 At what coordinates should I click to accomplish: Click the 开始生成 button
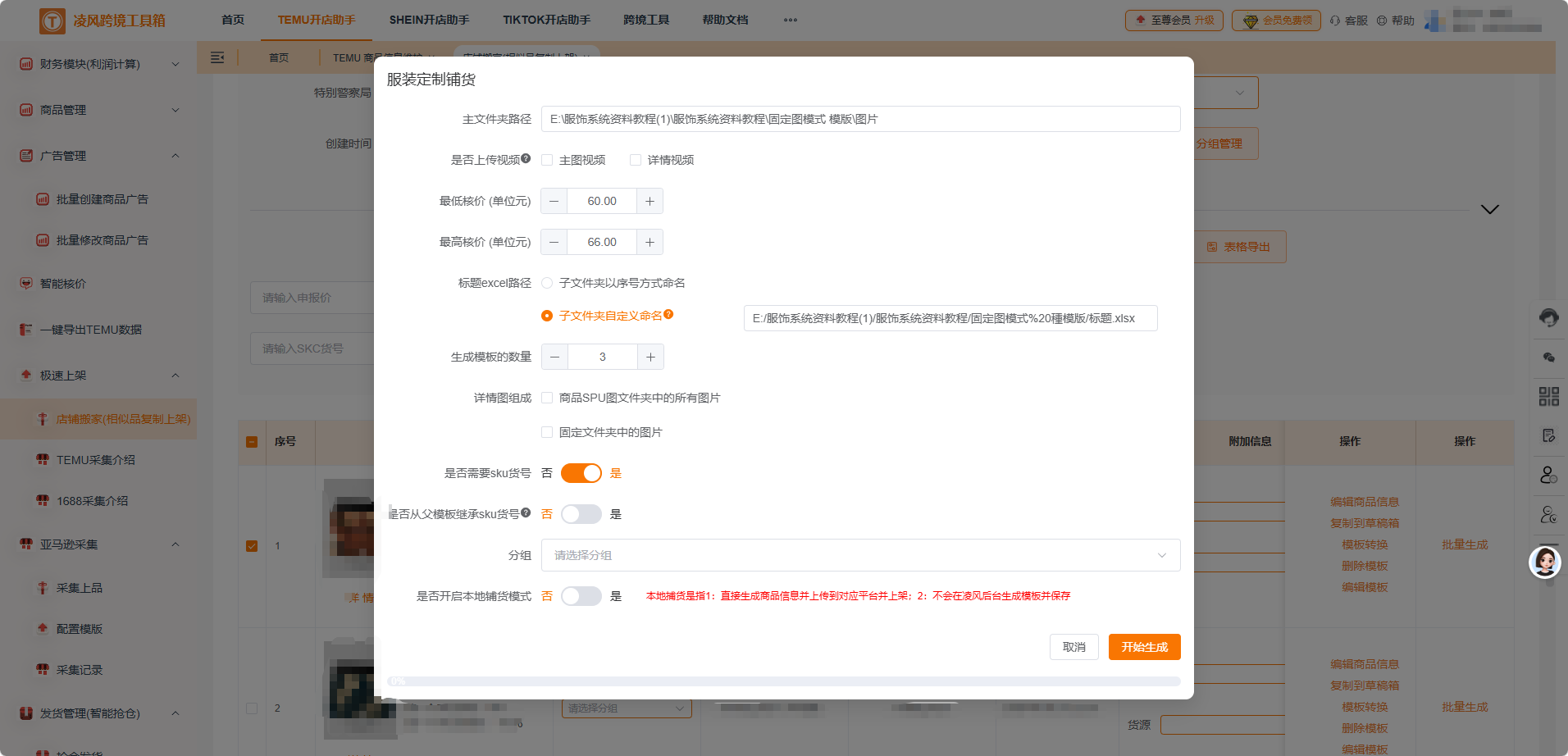pos(1144,646)
